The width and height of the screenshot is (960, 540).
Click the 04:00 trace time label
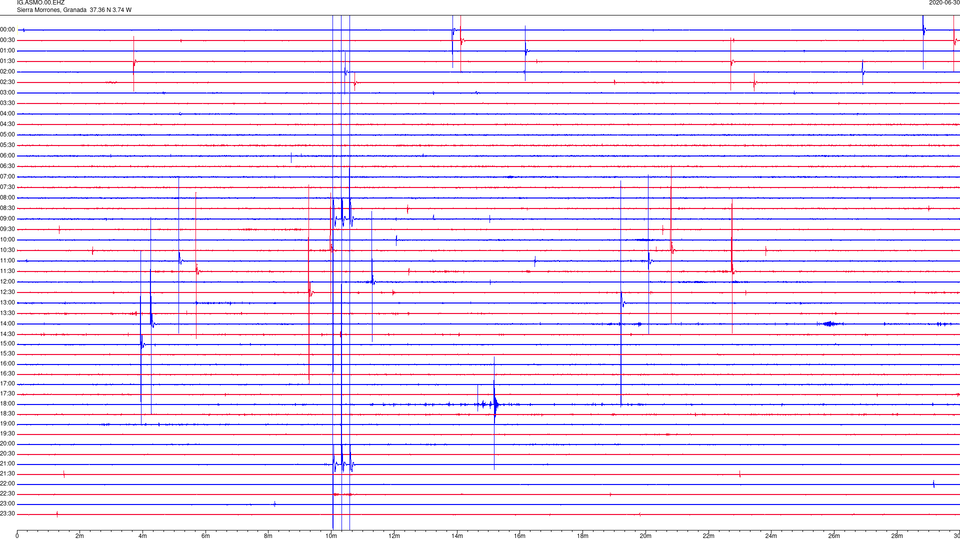tap(7, 113)
